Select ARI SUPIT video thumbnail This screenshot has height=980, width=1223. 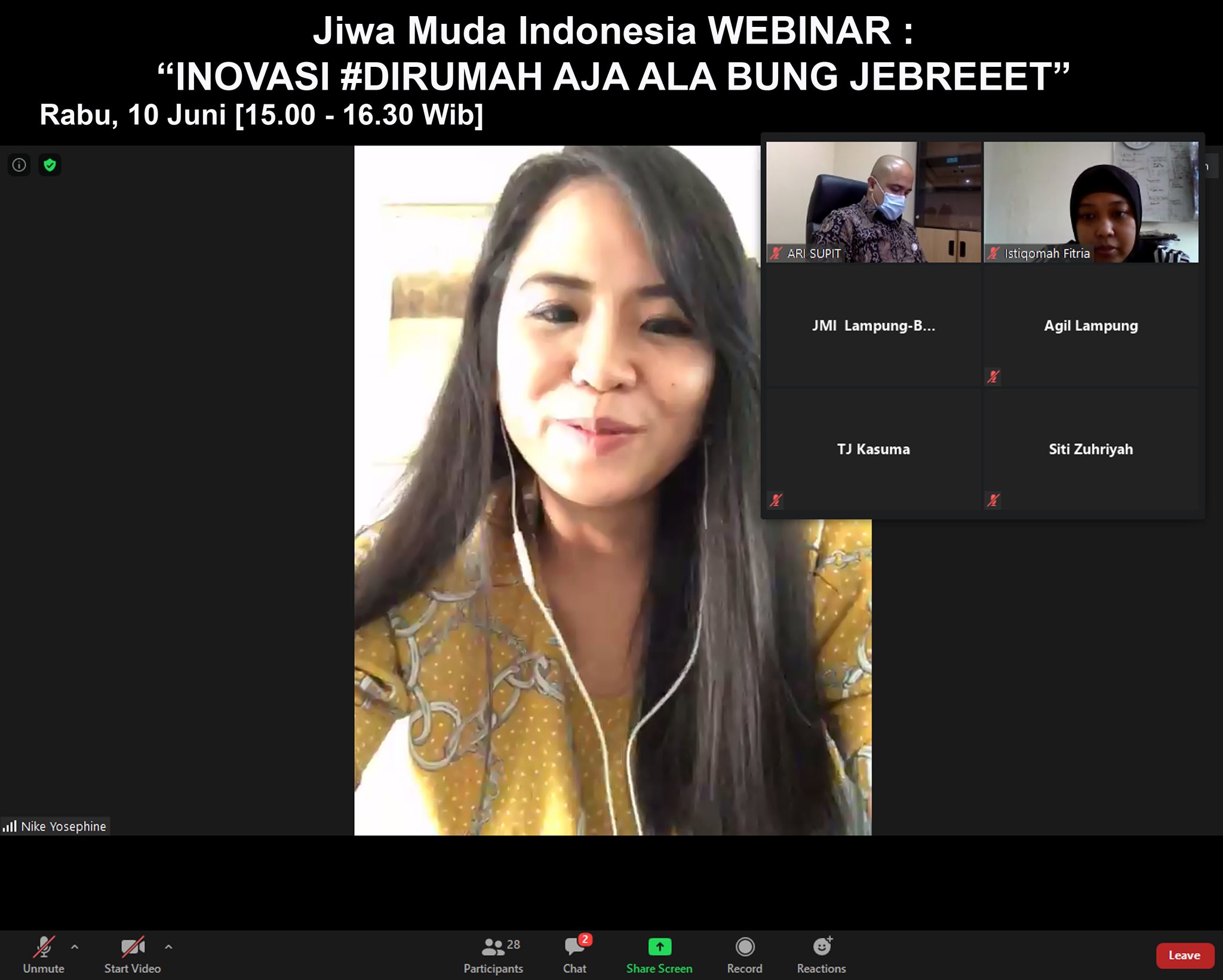(874, 202)
